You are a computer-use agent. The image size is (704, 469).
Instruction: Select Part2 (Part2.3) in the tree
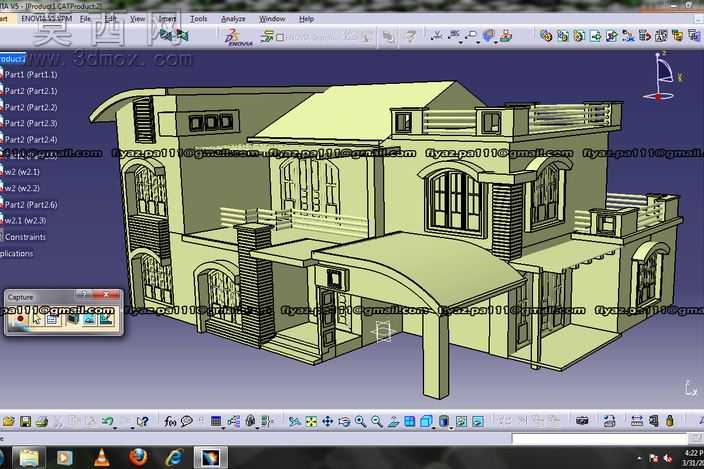[31, 123]
